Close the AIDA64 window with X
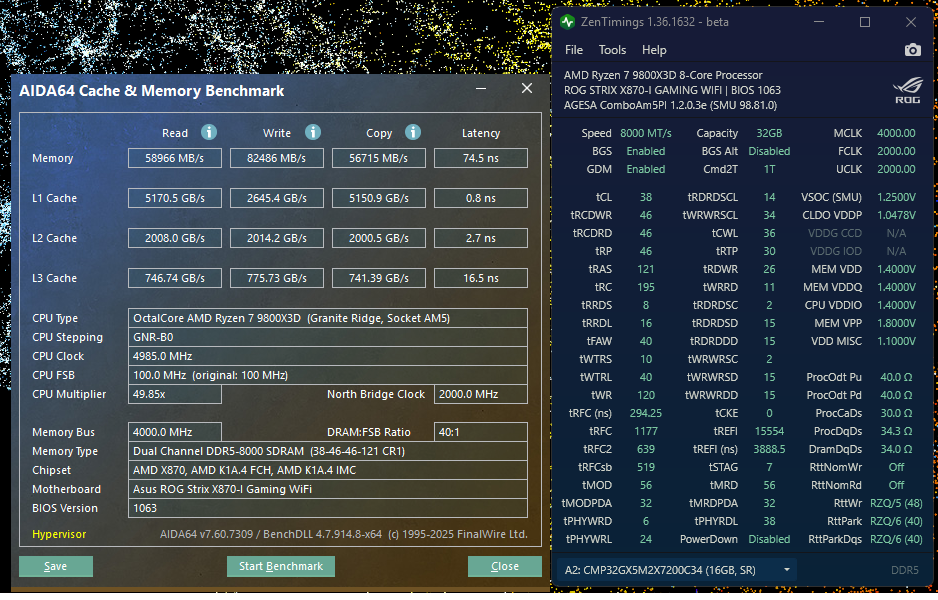 pyautogui.click(x=527, y=89)
